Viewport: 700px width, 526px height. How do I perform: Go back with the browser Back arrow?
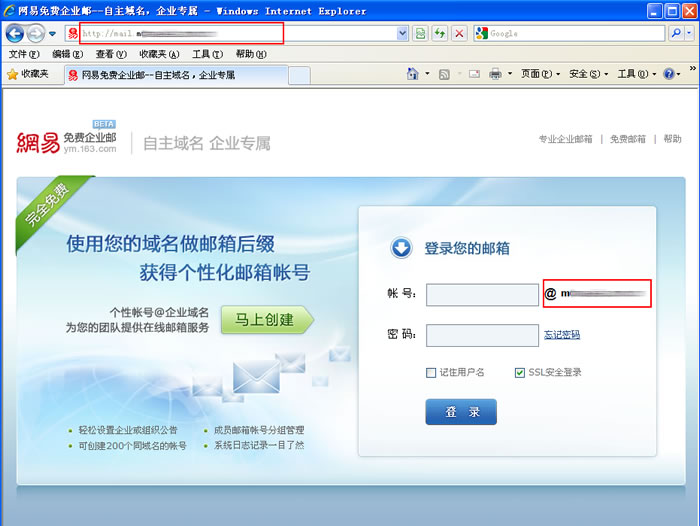15,33
